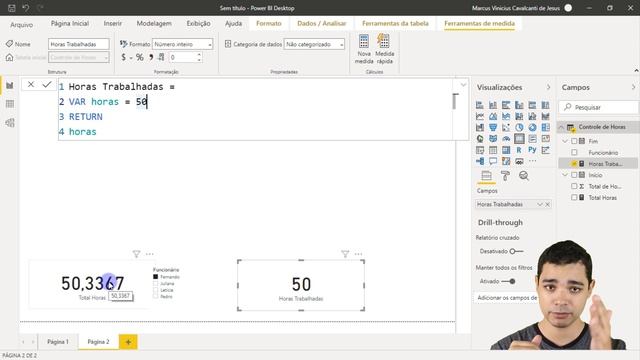Image resolution: width=640 pixels, height=360 pixels.
Task: Select Pedro in the Funcionário slicer
Action: [156, 296]
